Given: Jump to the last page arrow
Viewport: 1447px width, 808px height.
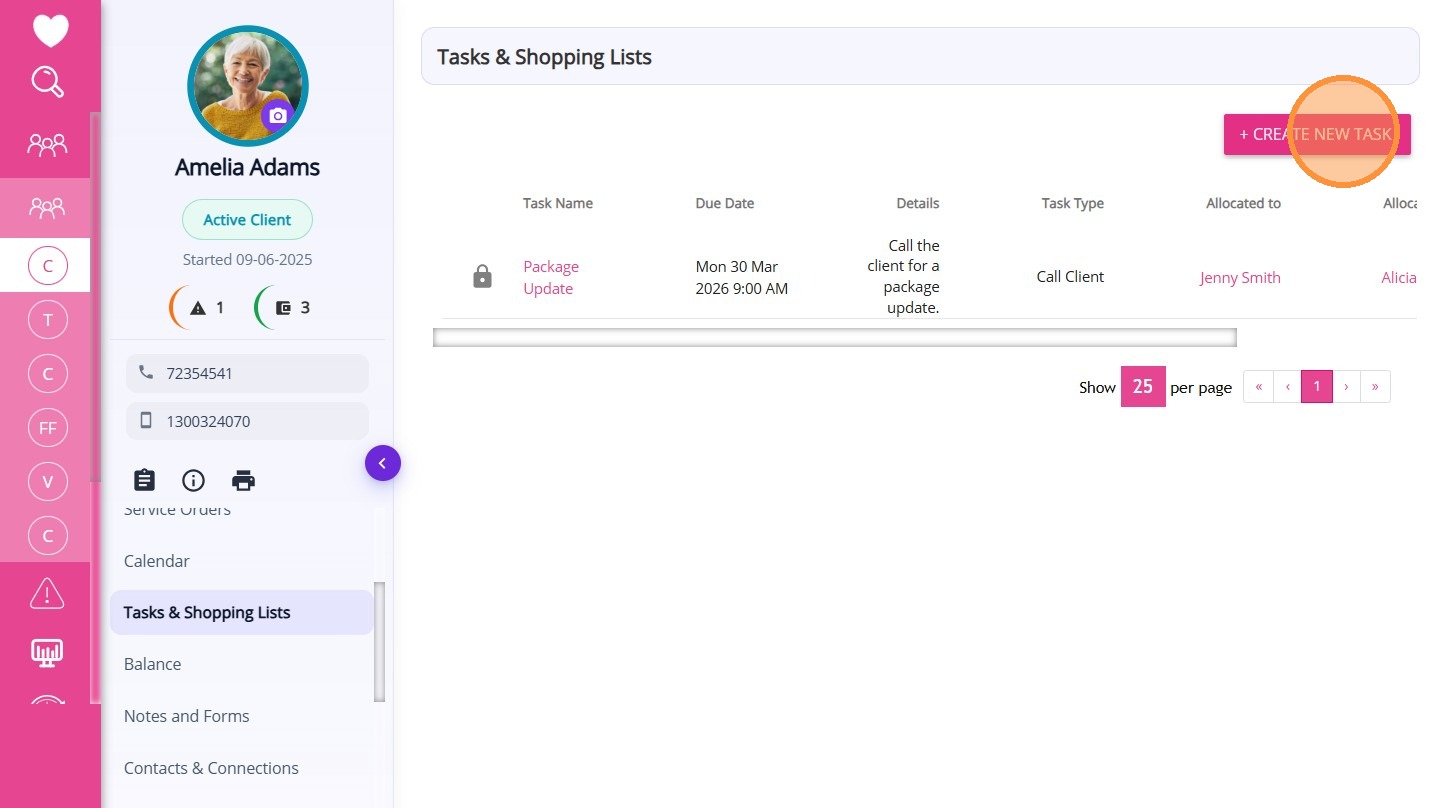Looking at the screenshot, I should click(1376, 387).
